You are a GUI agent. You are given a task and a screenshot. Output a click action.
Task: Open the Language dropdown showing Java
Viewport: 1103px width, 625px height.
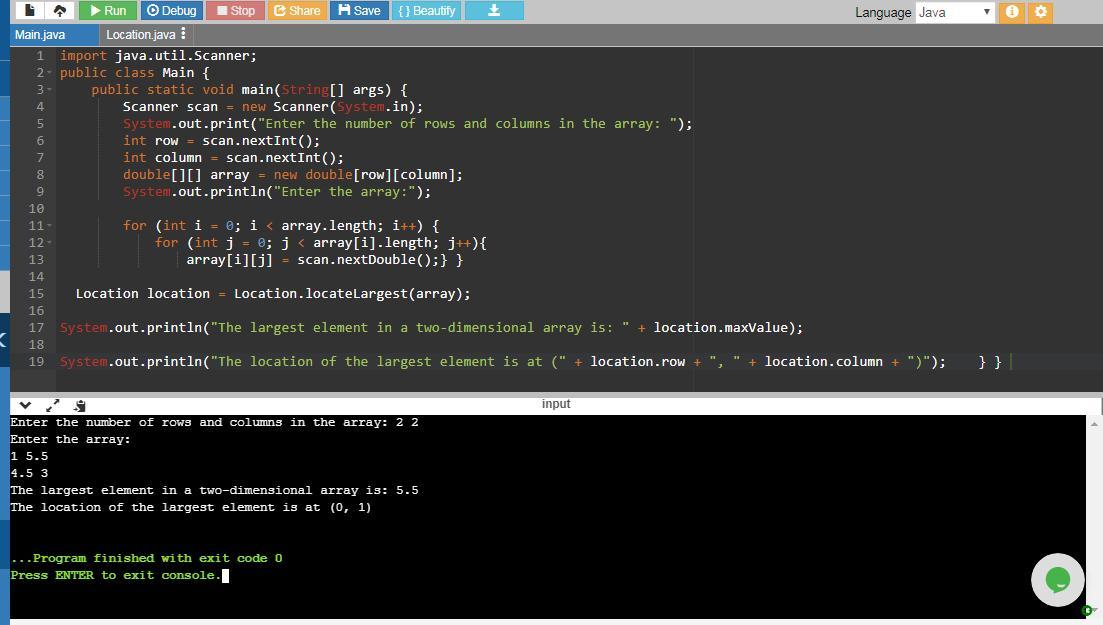954,12
